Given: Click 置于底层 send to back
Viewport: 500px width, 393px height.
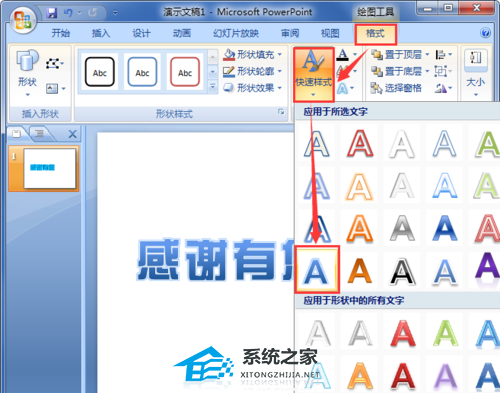Looking at the screenshot, I should tap(400, 71).
